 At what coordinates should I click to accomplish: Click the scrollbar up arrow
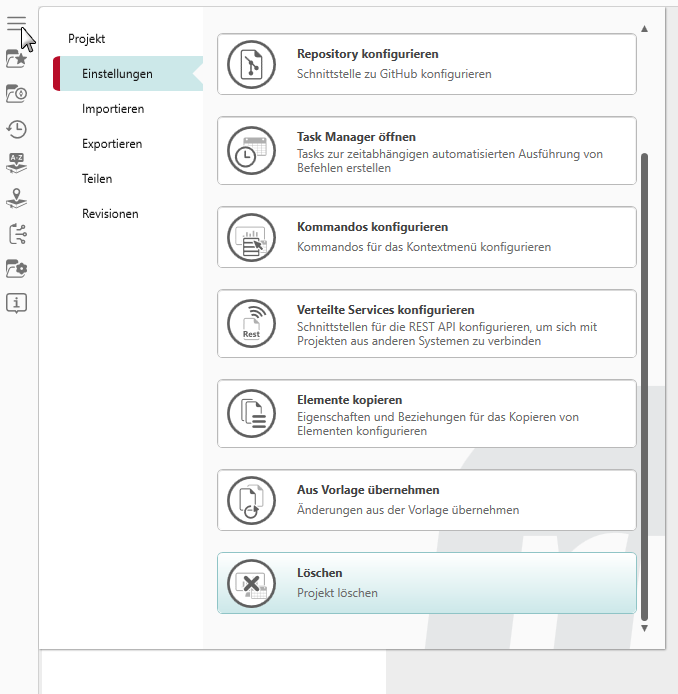click(x=645, y=28)
